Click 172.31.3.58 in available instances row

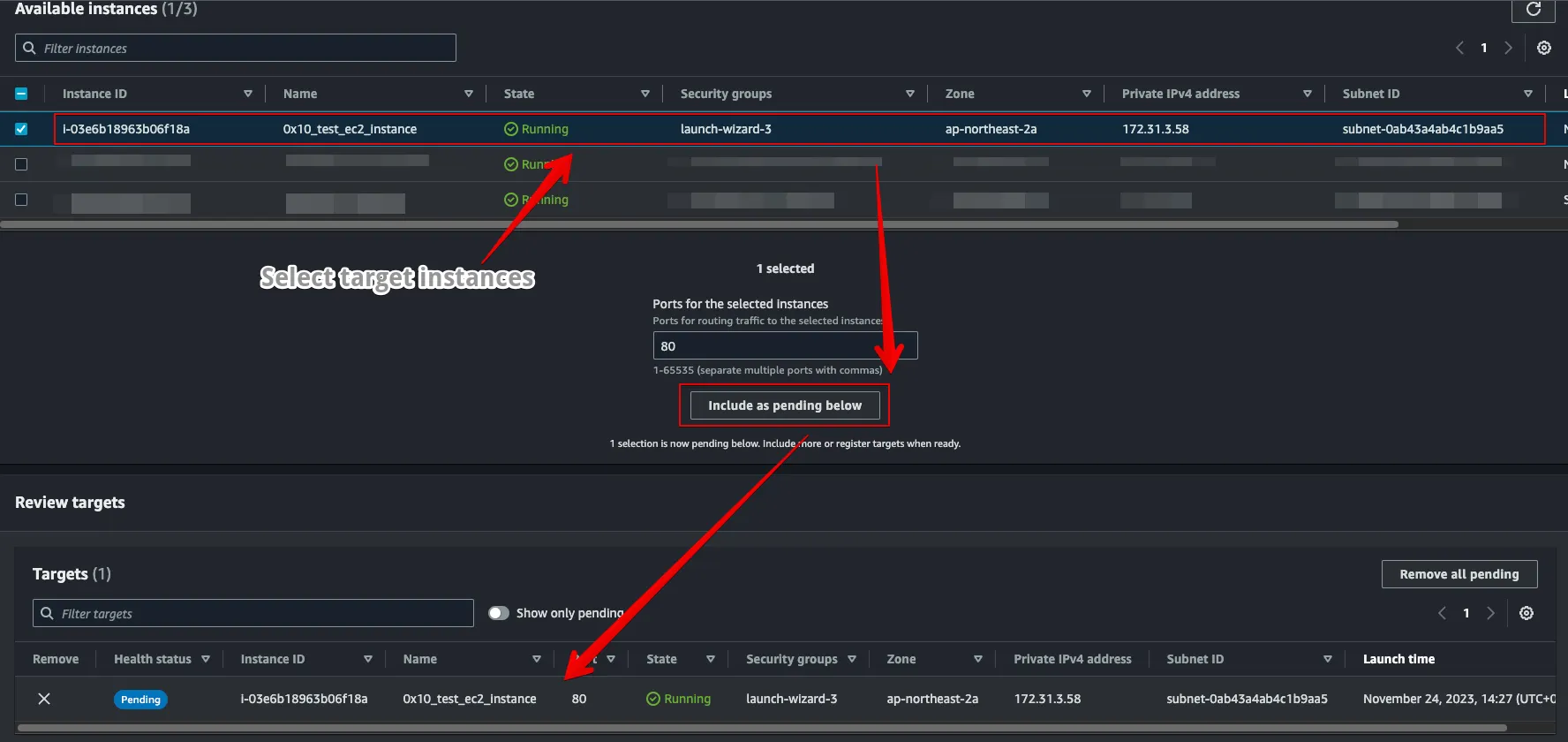tap(1156, 129)
